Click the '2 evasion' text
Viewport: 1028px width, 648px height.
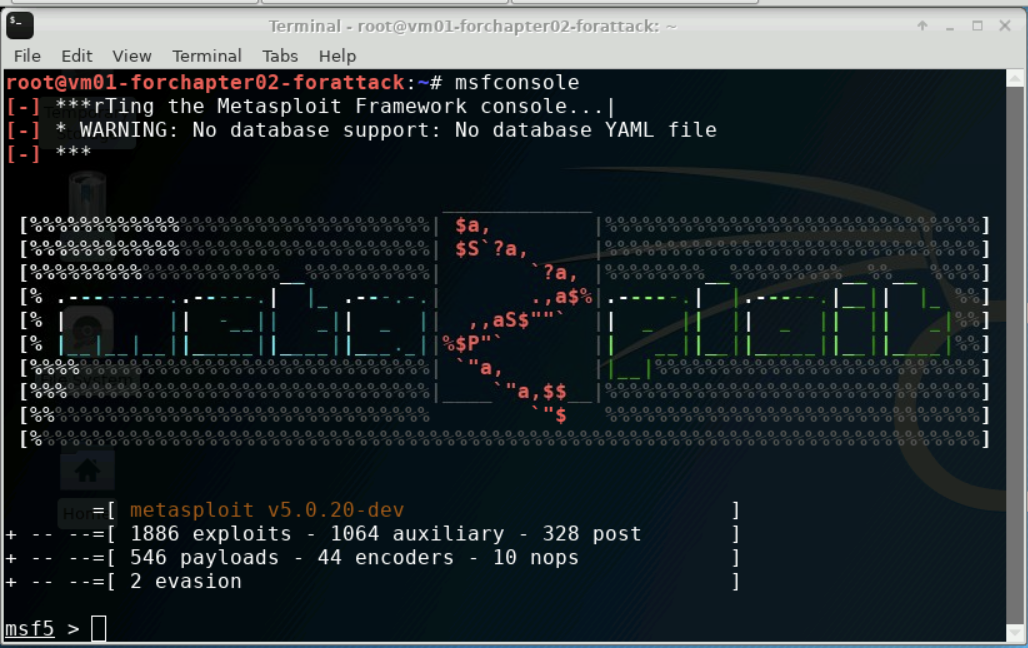(186, 581)
